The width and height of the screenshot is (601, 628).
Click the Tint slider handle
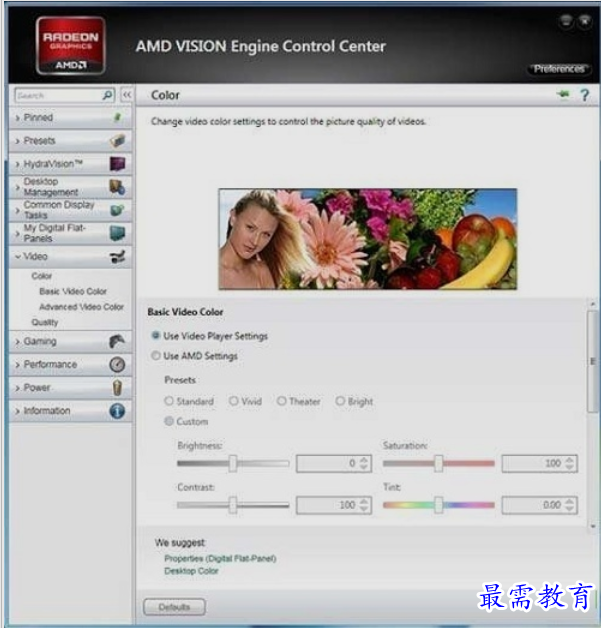[438, 505]
